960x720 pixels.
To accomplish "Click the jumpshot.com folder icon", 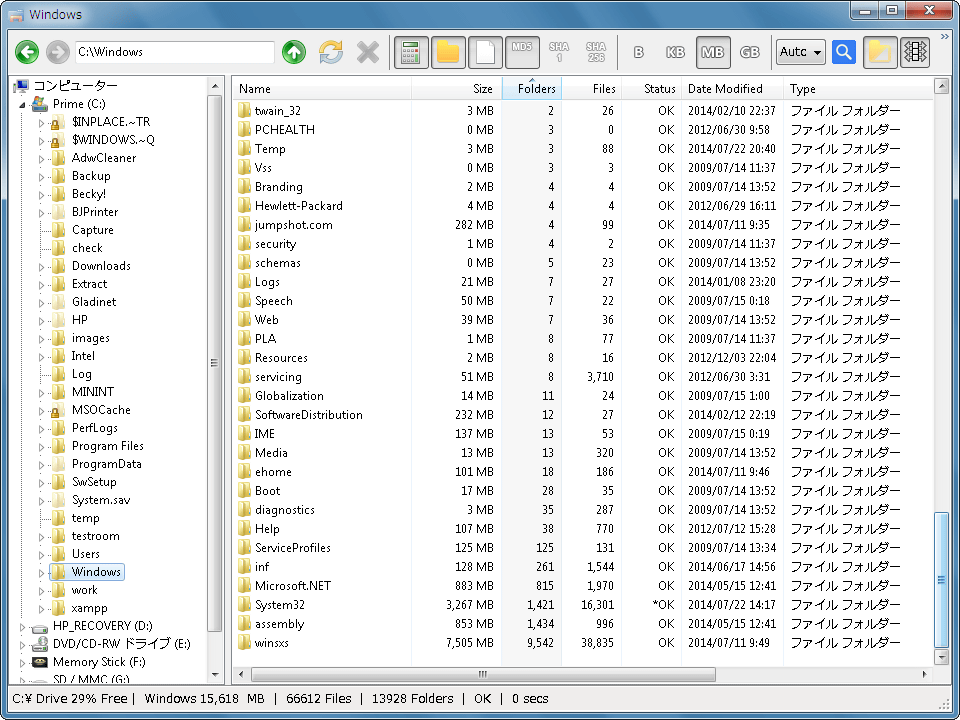I will pos(244,225).
